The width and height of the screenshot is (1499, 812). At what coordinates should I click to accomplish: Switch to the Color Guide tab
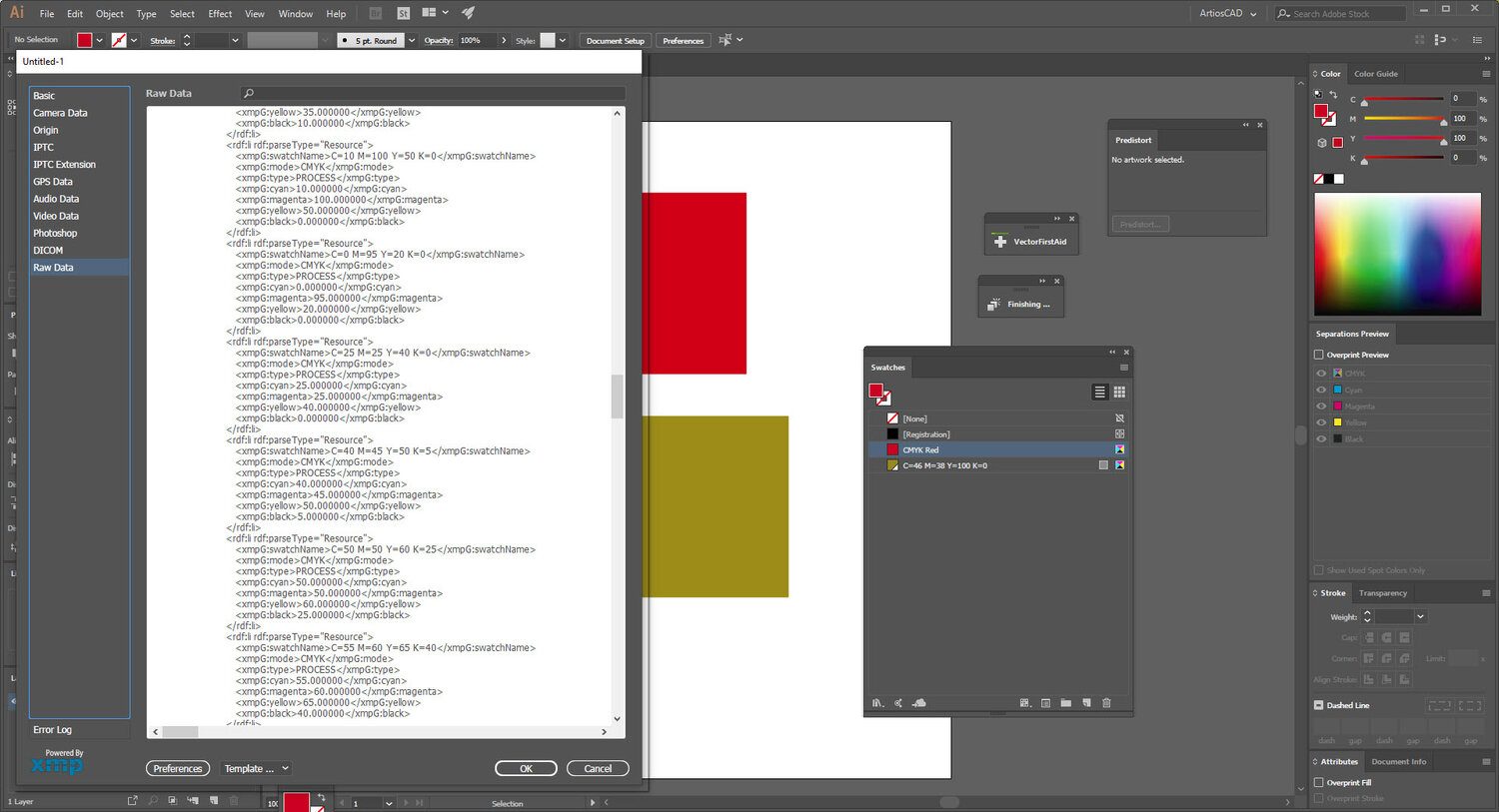pyautogui.click(x=1376, y=74)
